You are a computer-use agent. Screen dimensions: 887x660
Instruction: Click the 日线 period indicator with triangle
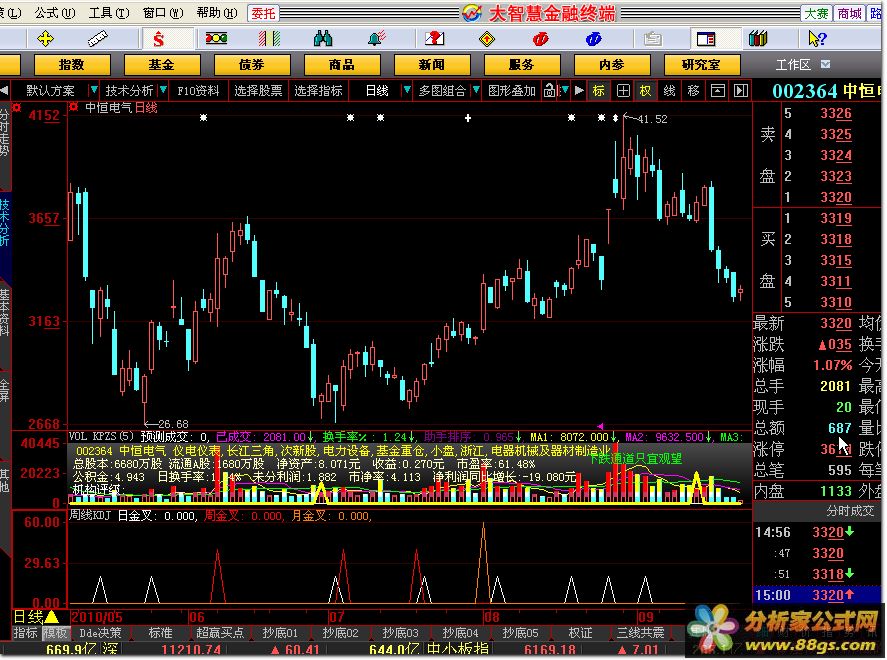click(36, 616)
